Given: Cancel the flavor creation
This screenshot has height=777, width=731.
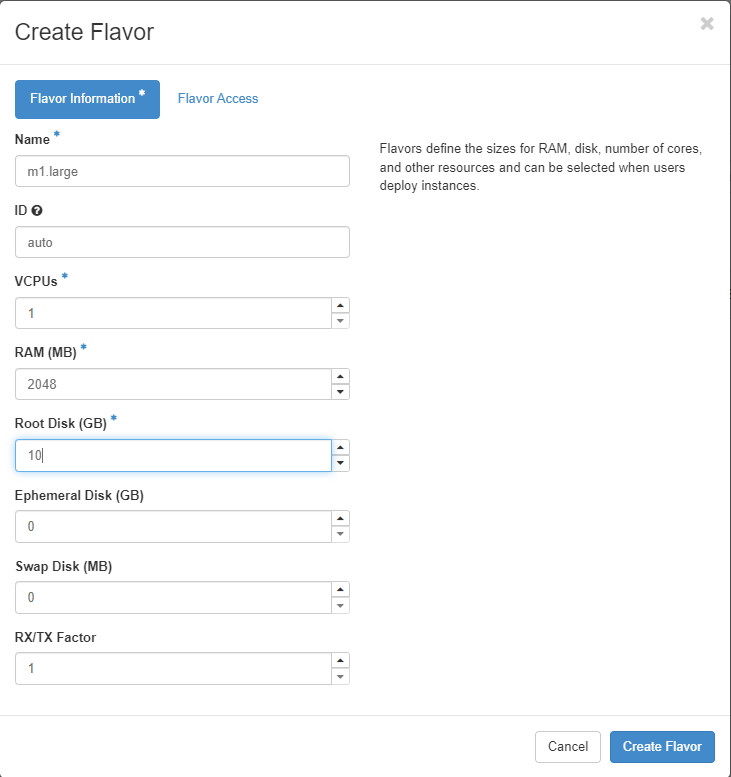Looking at the screenshot, I should (568, 747).
